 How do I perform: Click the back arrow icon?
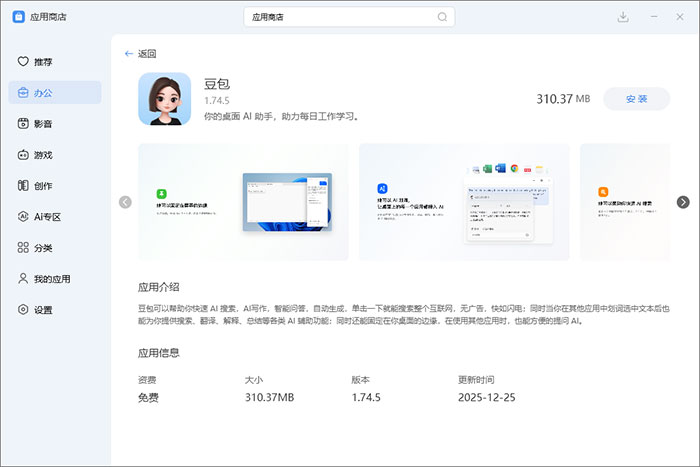click(129, 54)
